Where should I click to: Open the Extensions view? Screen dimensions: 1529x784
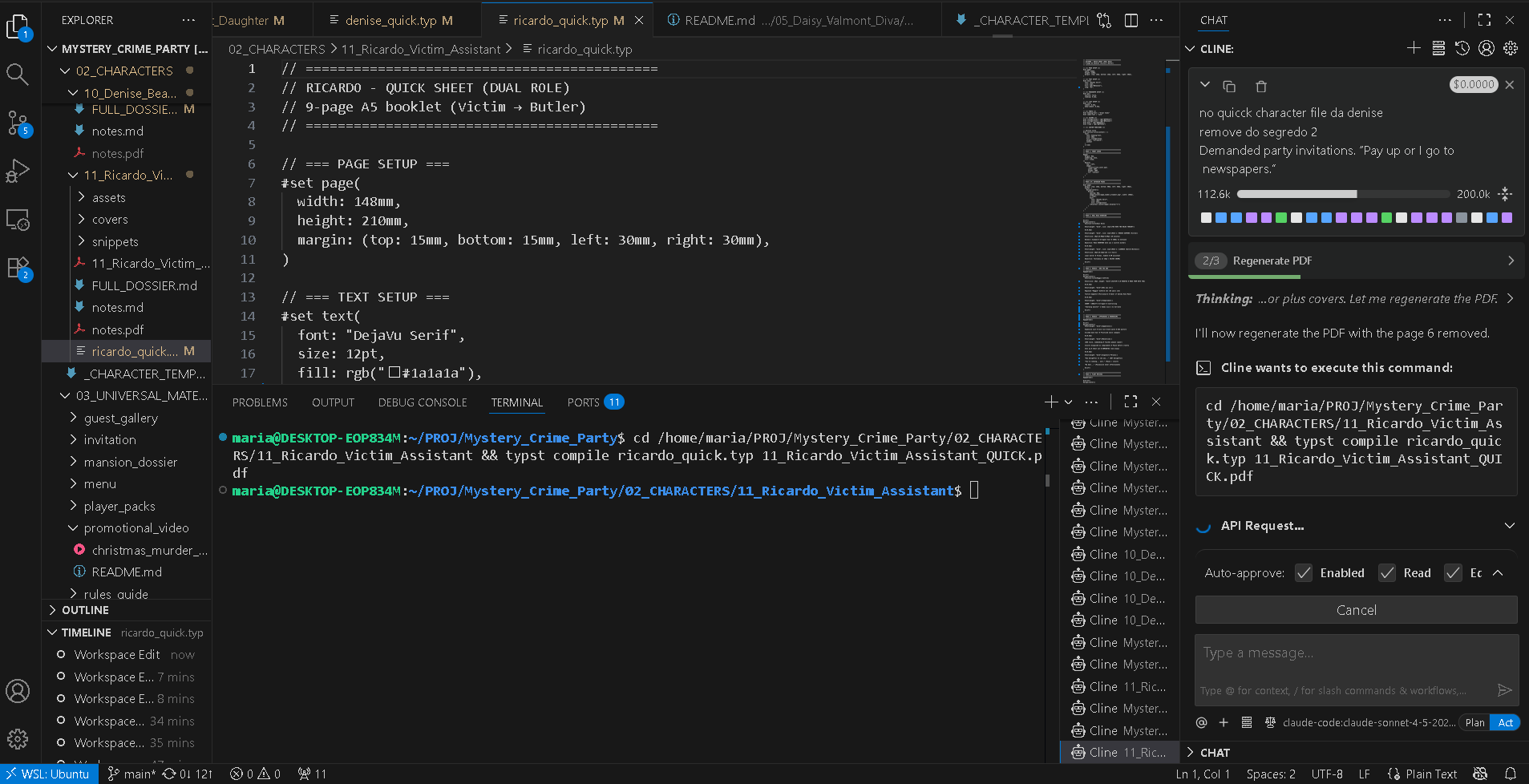(18, 268)
